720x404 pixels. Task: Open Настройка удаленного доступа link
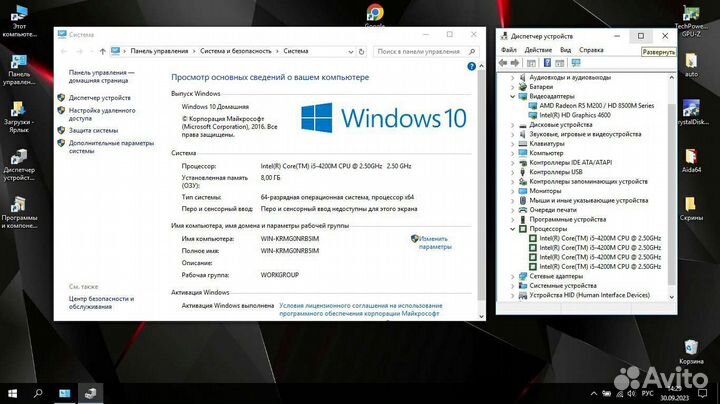pos(102,114)
